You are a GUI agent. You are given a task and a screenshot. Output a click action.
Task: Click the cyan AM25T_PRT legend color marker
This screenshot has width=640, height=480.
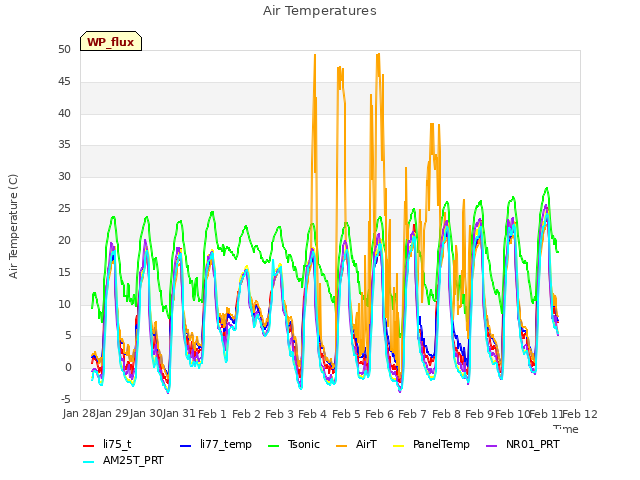pos(89,462)
